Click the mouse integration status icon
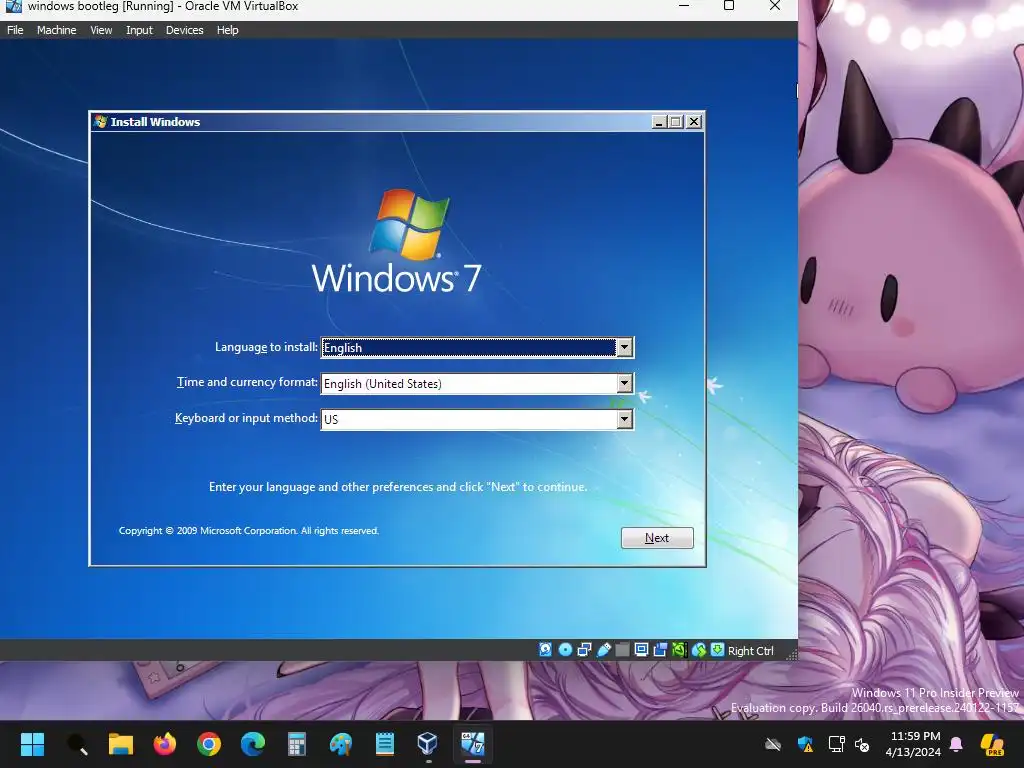Image resolution: width=1024 pixels, height=768 pixels. pos(699,650)
